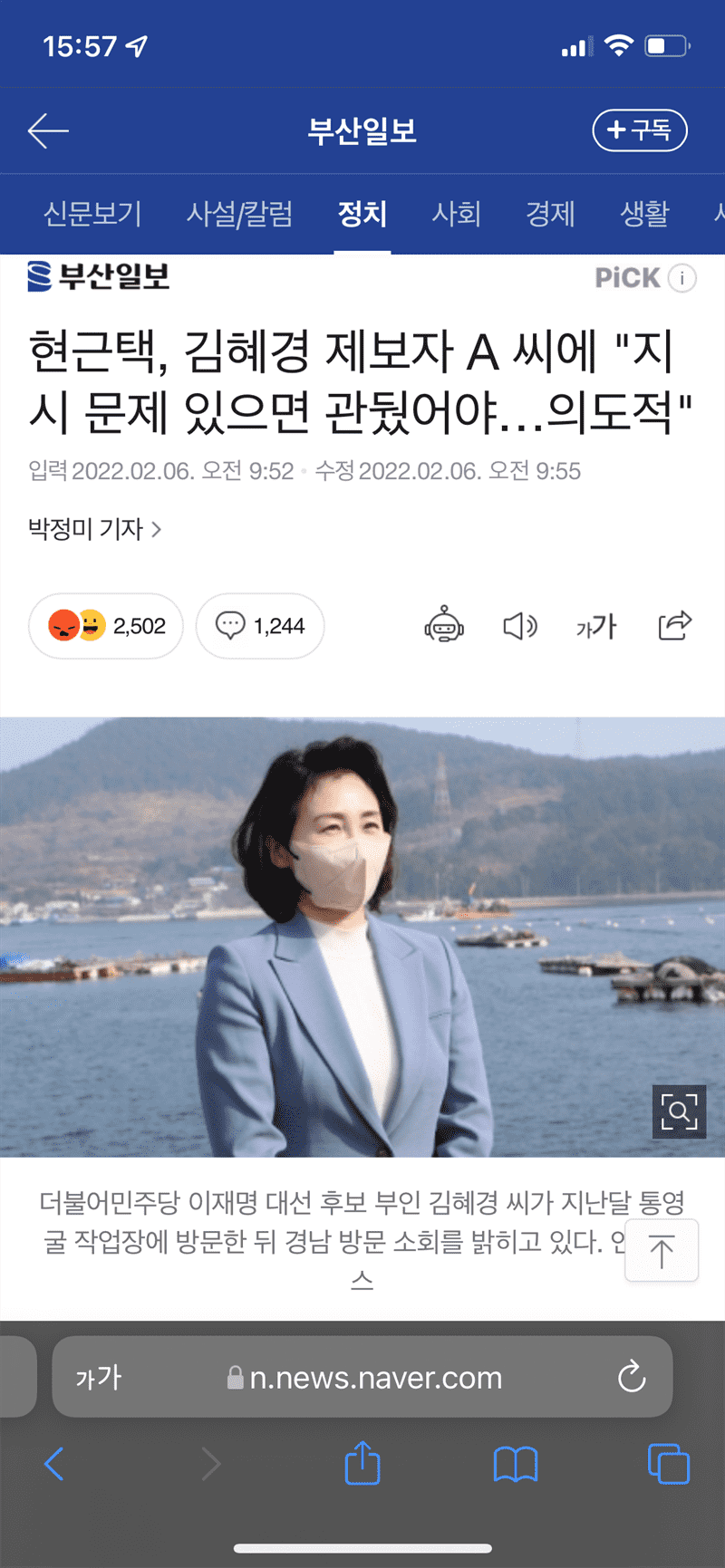Jump to top with the up-arrow button

(x=662, y=1251)
